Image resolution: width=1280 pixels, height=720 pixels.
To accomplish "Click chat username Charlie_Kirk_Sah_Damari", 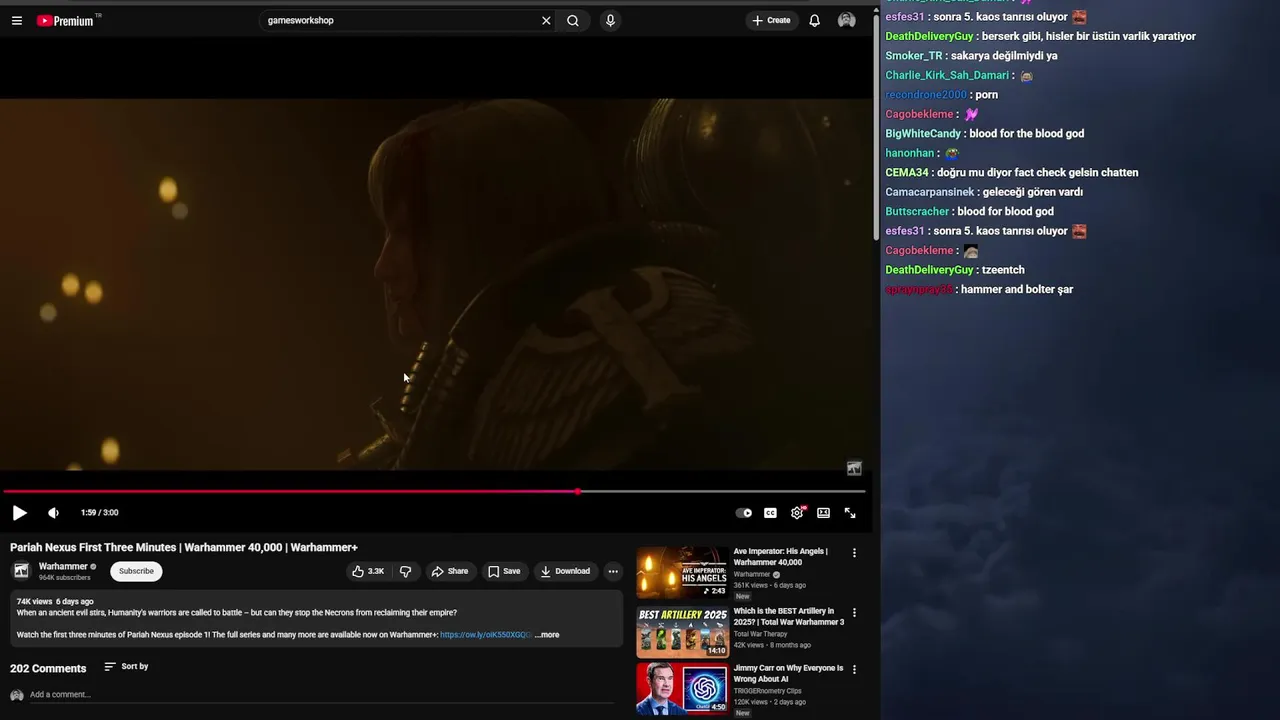I will click(947, 75).
